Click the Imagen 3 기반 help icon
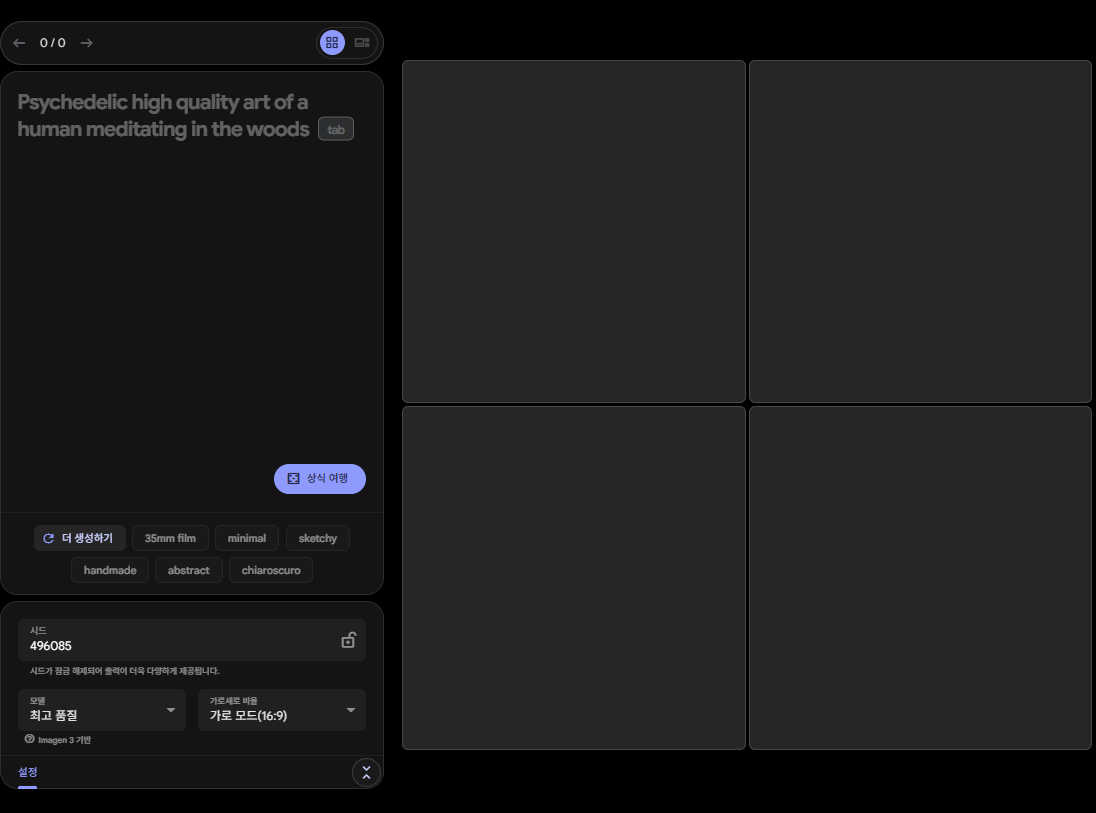The image size is (1096, 813). (29, 739)
